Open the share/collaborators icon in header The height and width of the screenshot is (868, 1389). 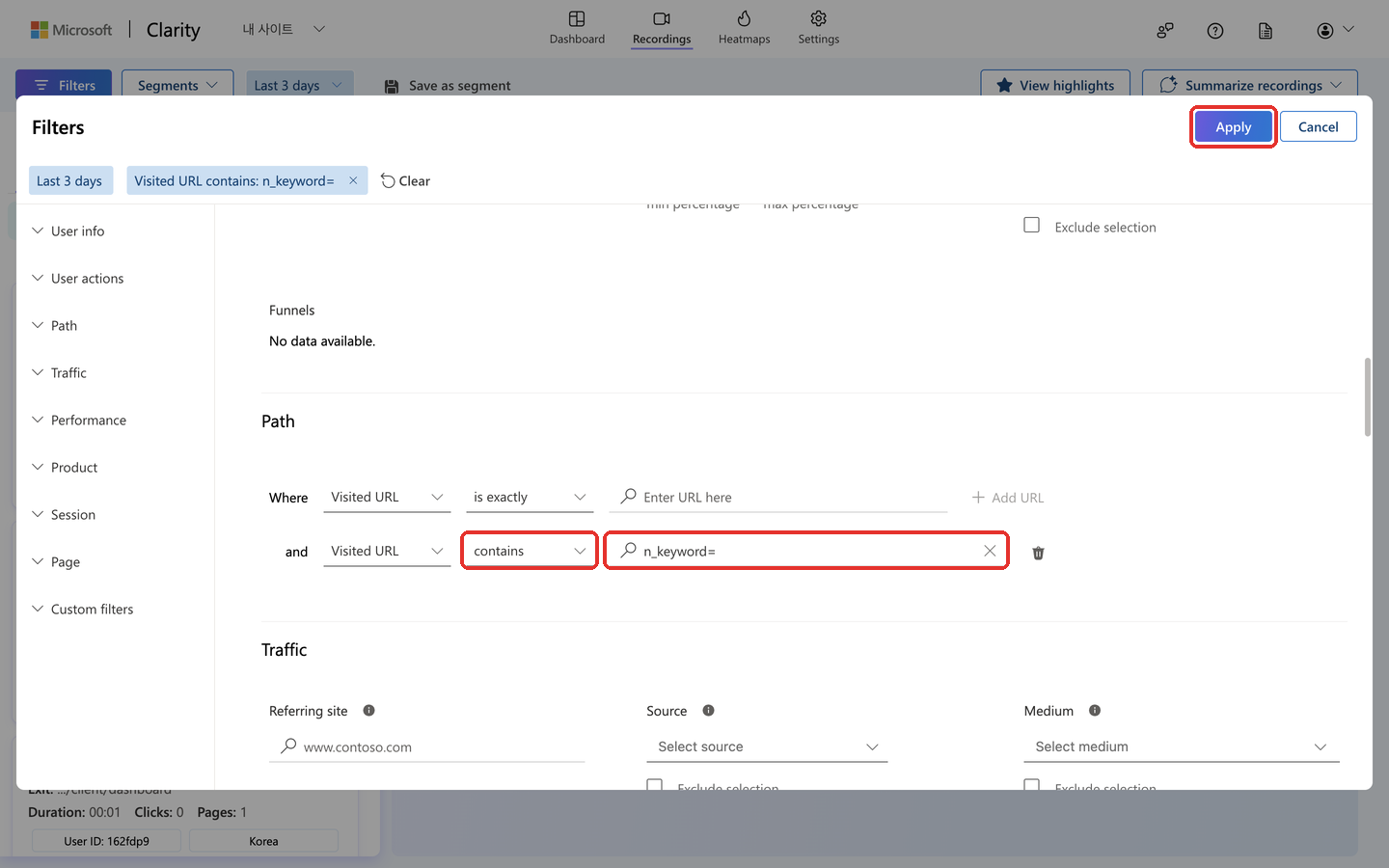[1165, 31]
